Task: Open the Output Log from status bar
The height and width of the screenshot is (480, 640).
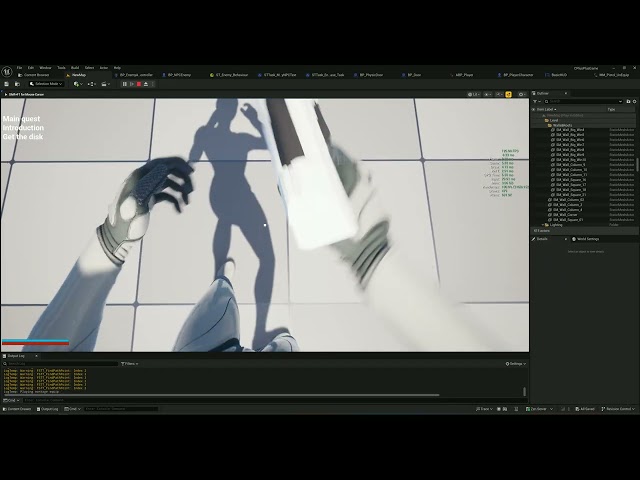Action: click(x=47, y=409)
